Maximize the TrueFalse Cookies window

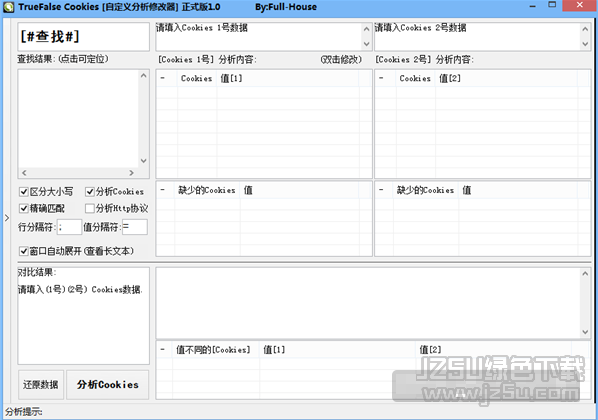point(552,5)
